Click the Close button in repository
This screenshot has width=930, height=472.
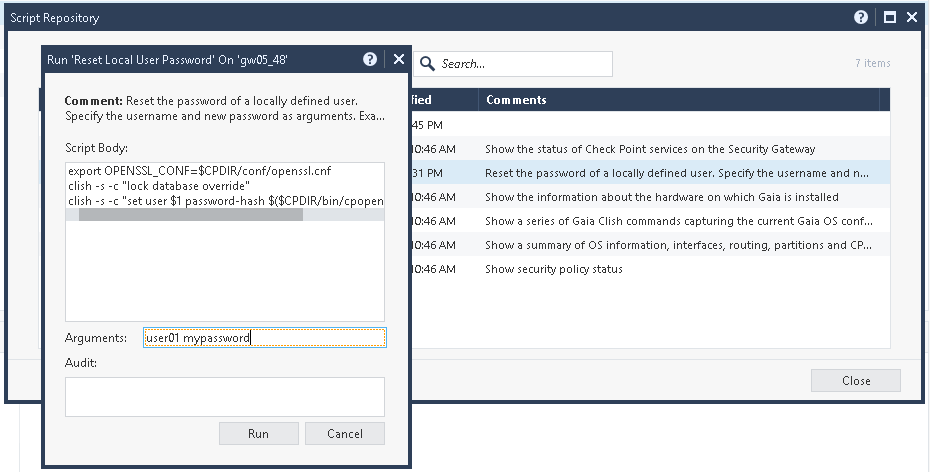855,381
